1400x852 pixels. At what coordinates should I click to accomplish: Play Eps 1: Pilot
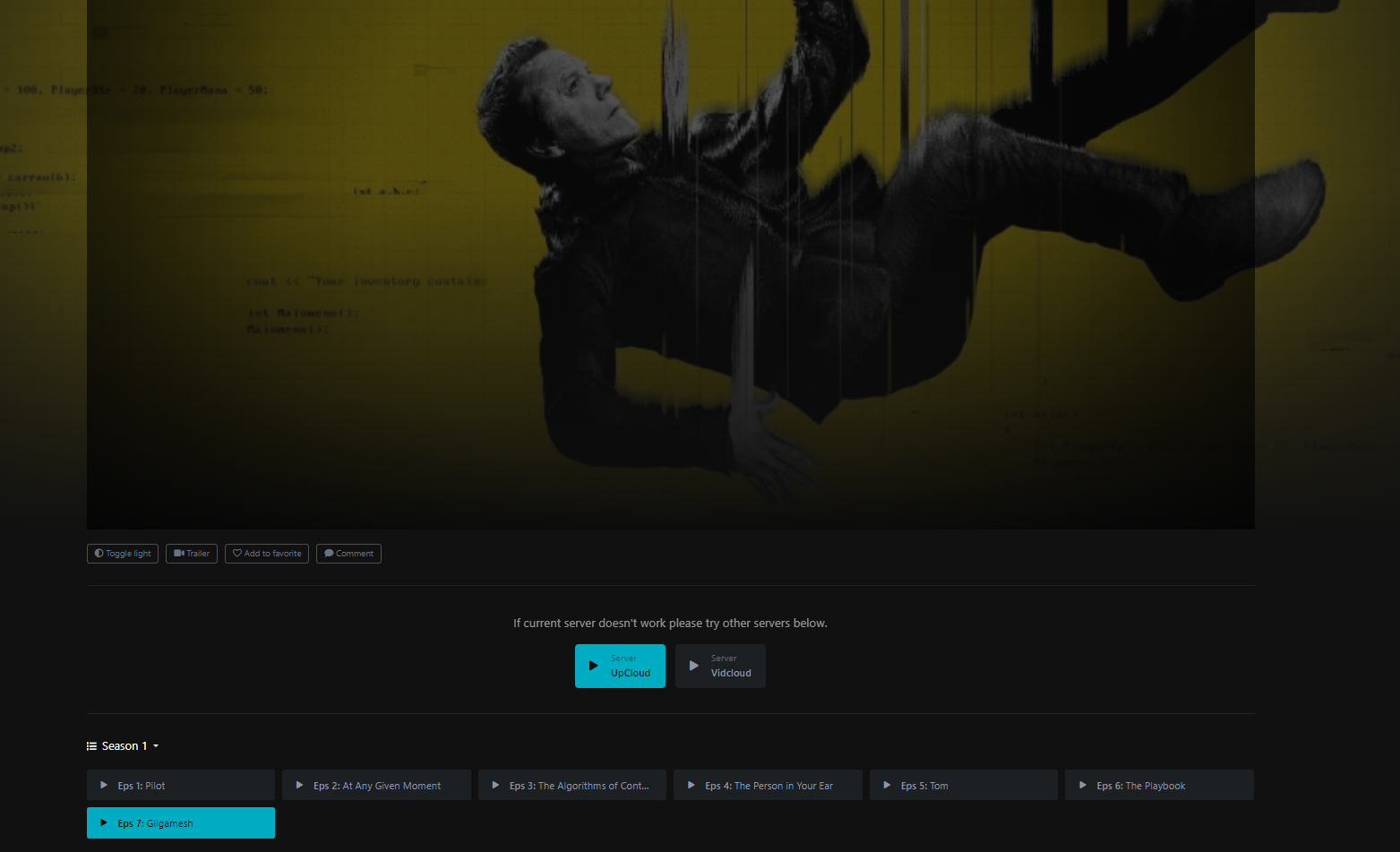181,786
